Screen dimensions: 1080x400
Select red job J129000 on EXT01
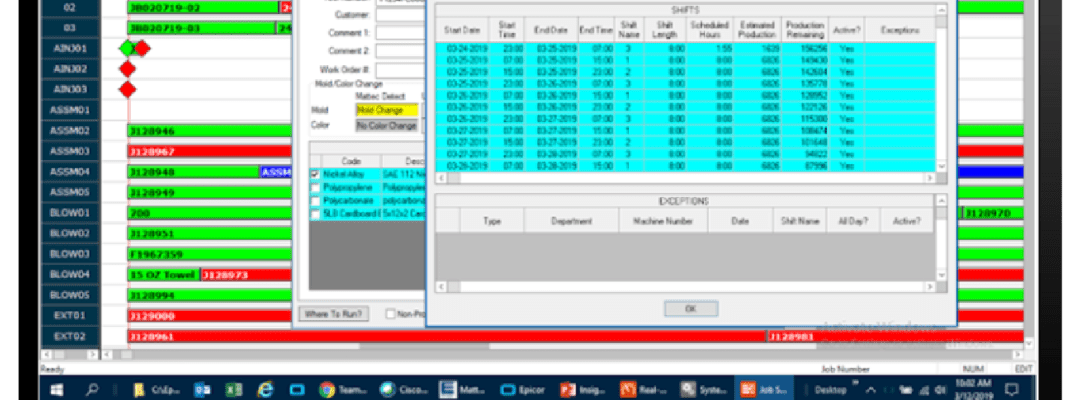[x=209, y=316]
